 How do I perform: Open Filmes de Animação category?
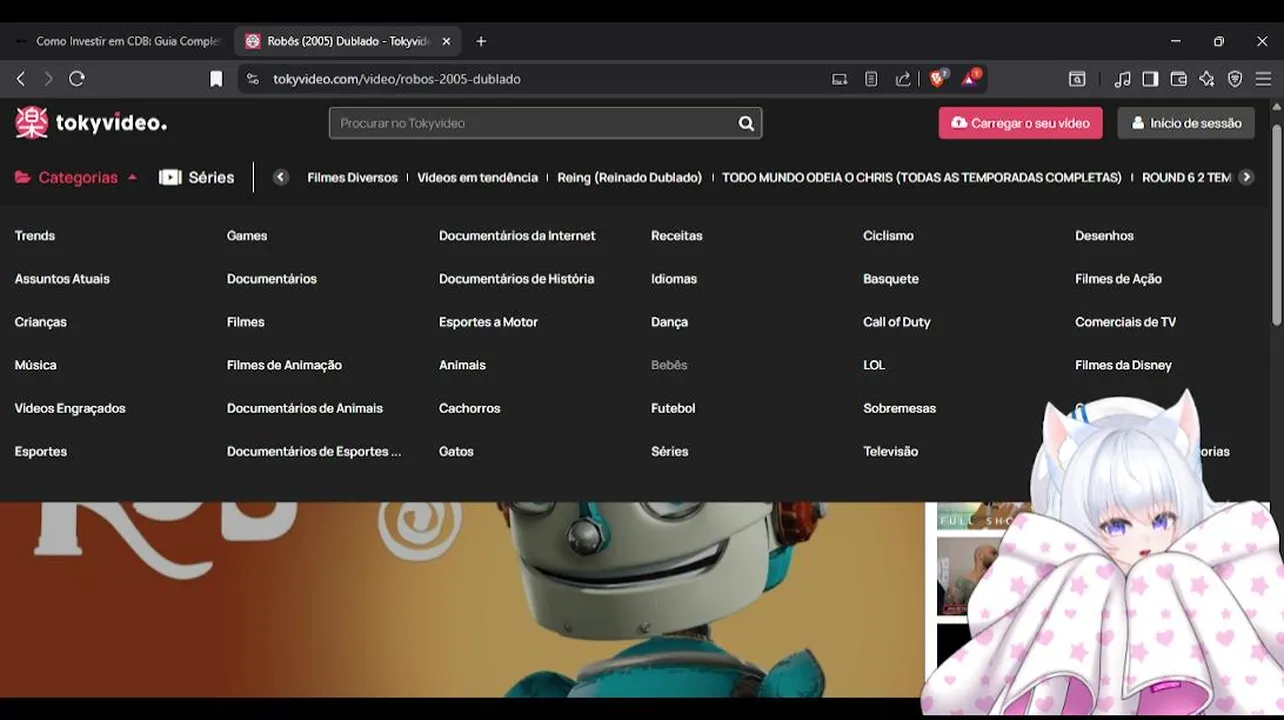pos(284,365)
